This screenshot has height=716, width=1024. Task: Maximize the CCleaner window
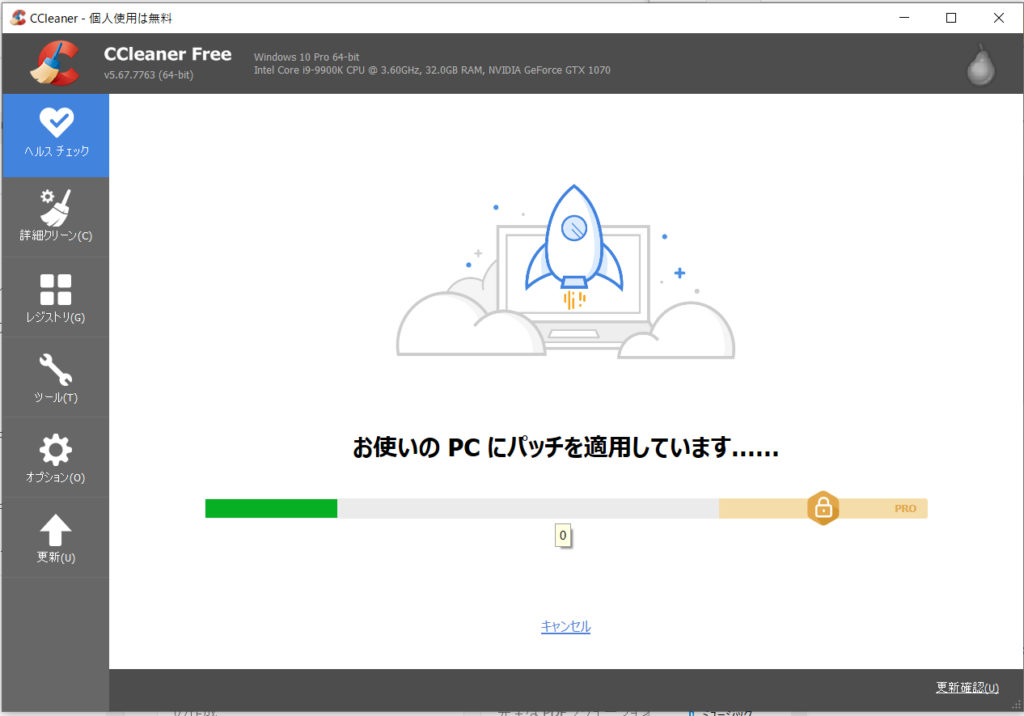(x=951, y=17)
